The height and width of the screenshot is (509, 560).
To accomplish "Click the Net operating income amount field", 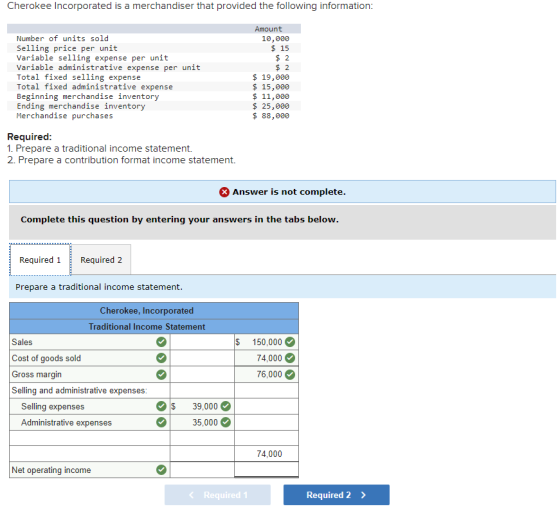I will tap(266, 469).
